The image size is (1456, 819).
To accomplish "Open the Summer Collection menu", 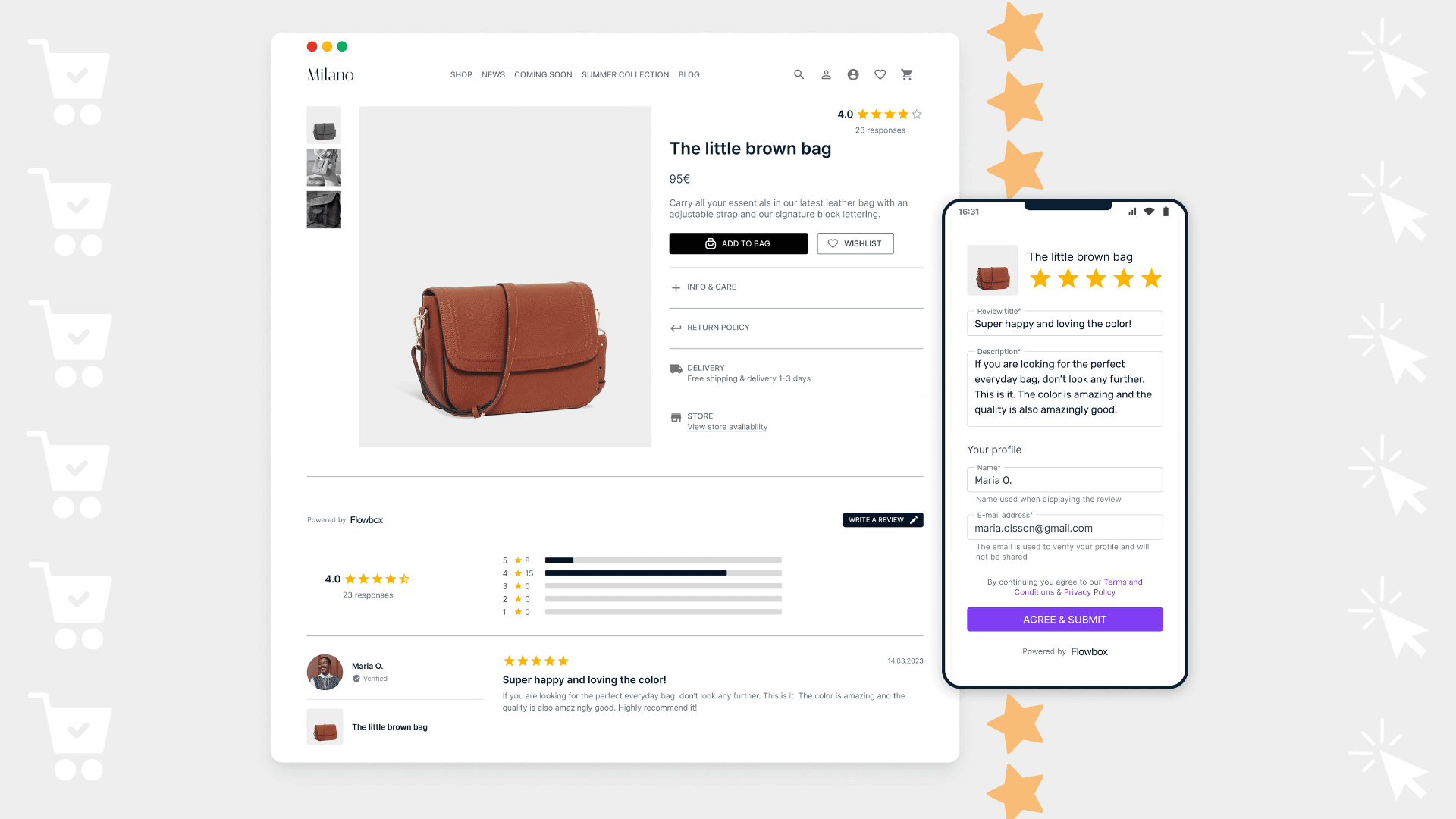I will tap(625, 74).
